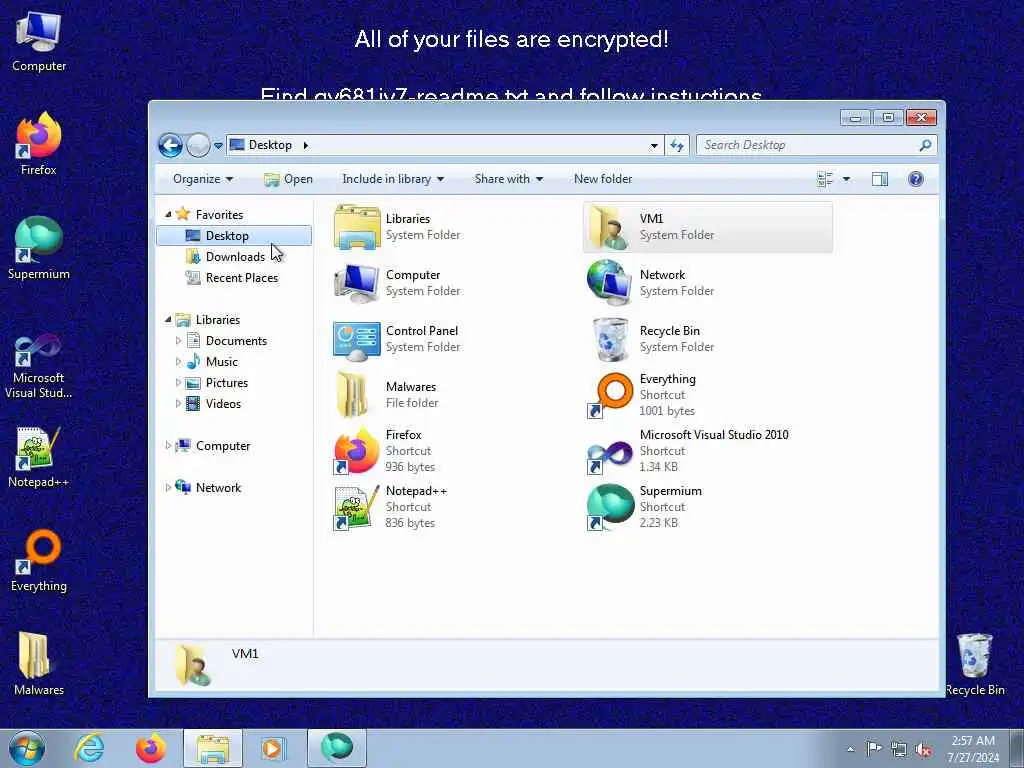The image size is (1024, 768).
Task: Select Downloads in the Favorites list
Action: click(234, 257)
